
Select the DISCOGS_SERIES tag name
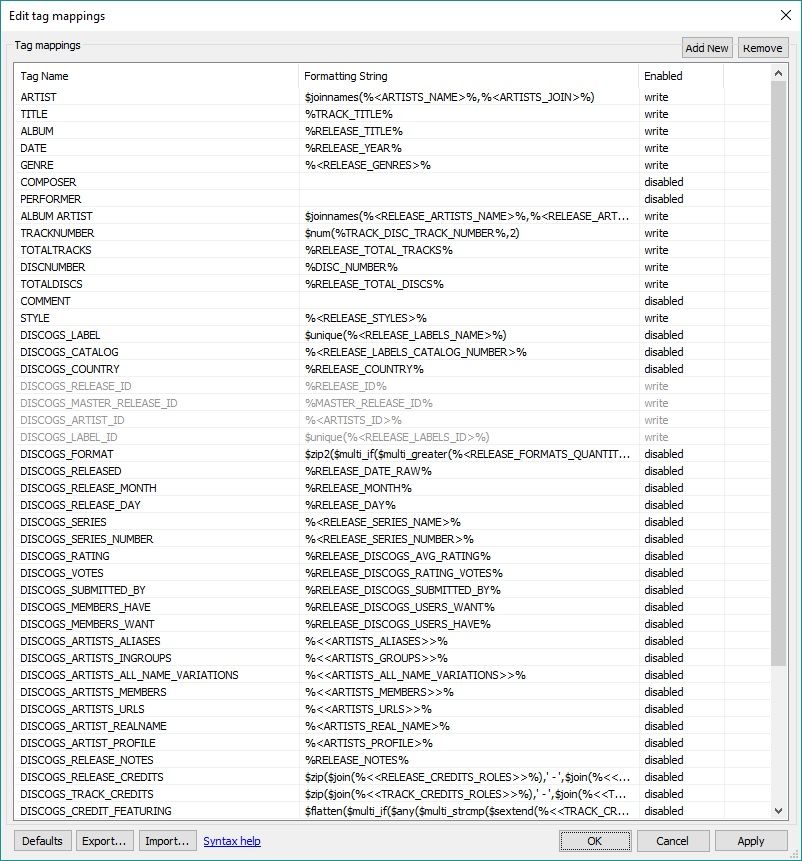click(x=63, y=522)
